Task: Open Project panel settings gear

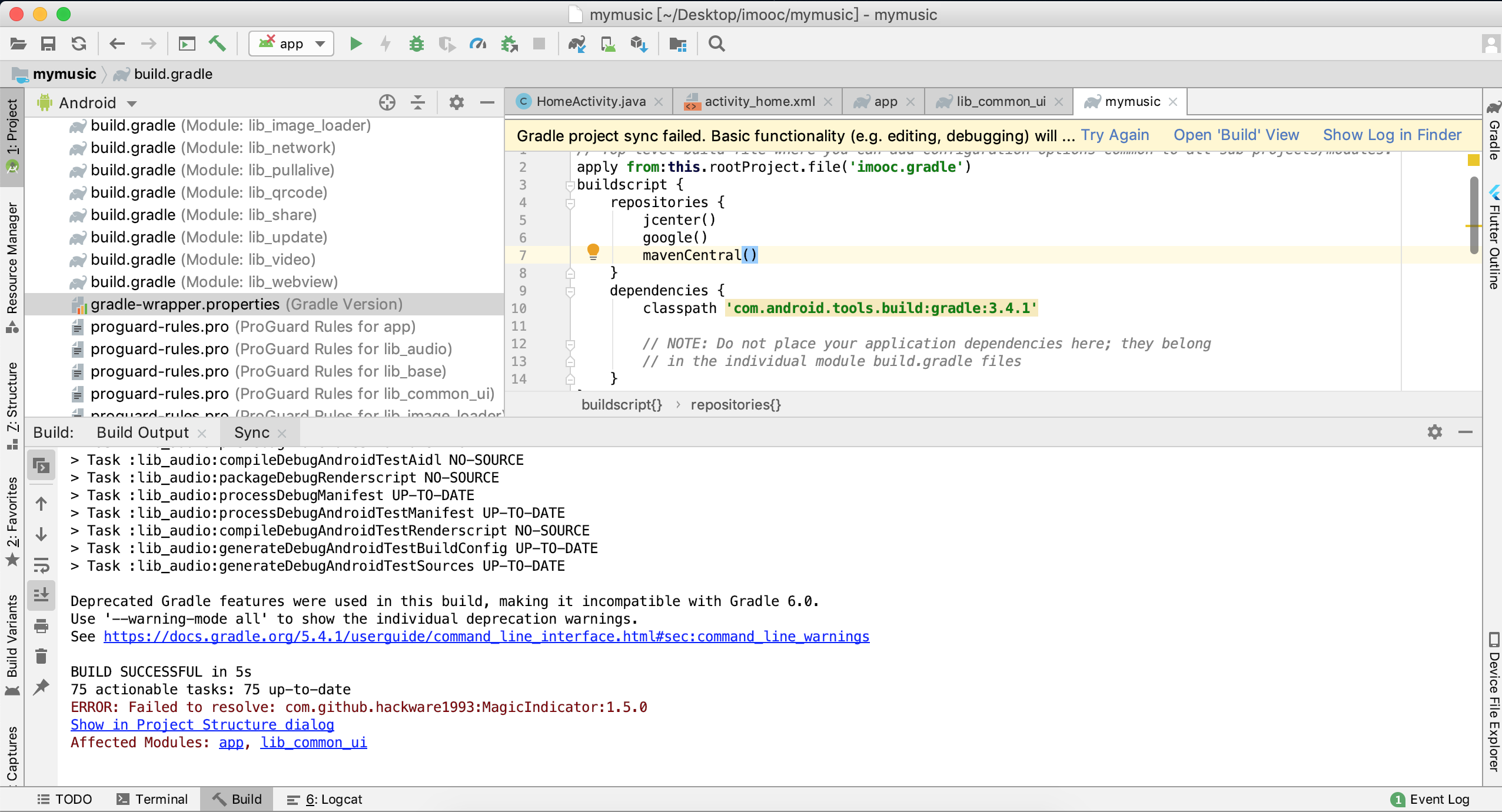Action: pos(457,102)
